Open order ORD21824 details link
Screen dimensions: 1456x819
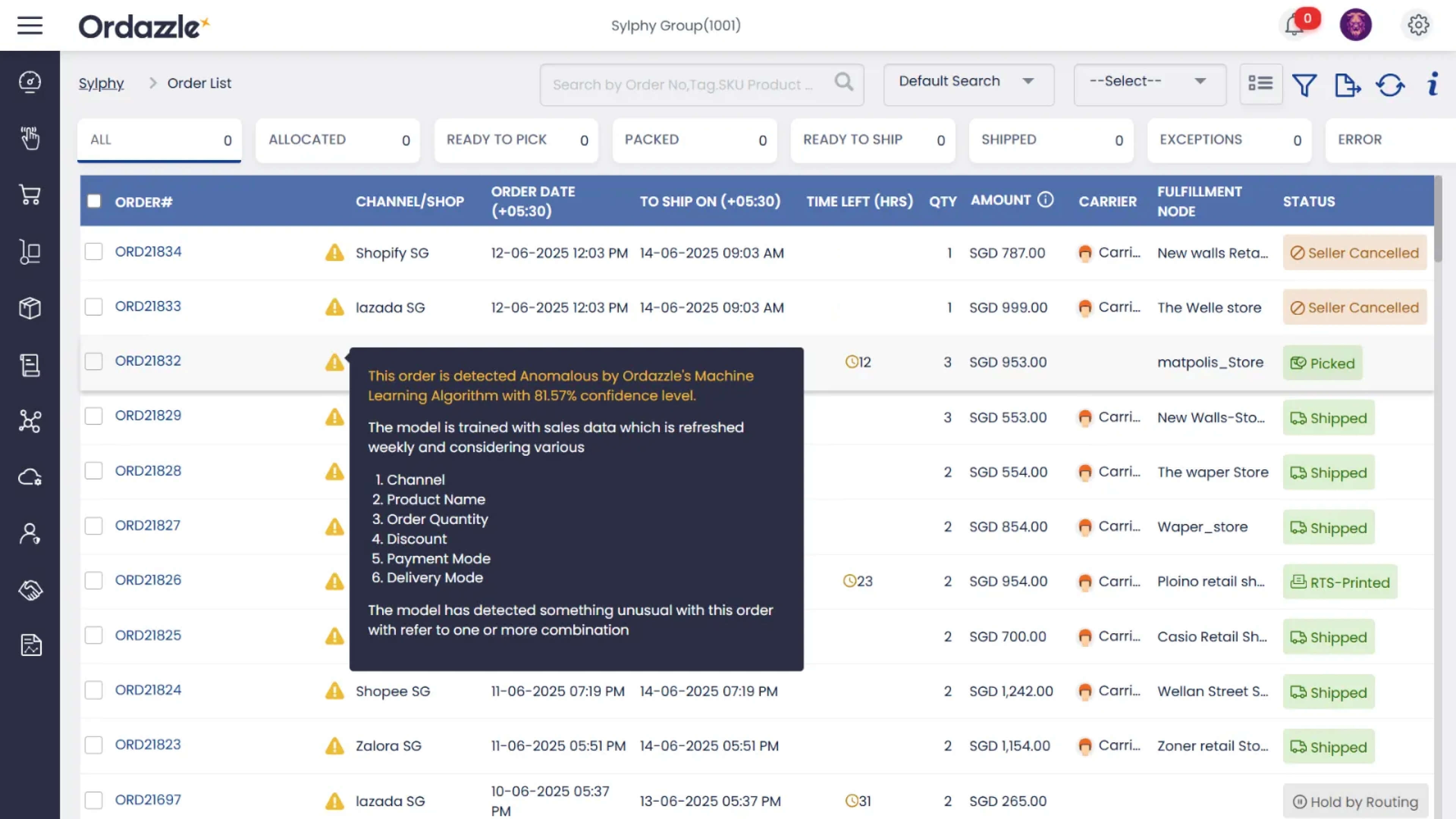pyautogui.click(x=148, y=690)
